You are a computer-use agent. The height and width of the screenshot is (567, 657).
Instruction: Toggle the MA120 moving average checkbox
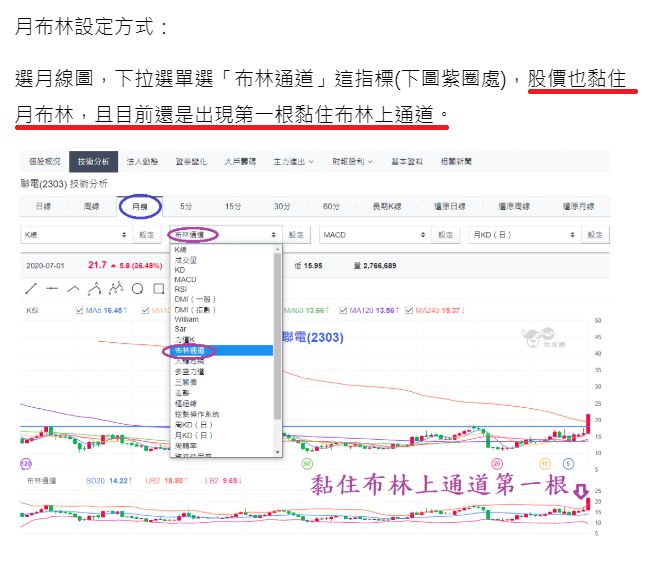(343, 310)
